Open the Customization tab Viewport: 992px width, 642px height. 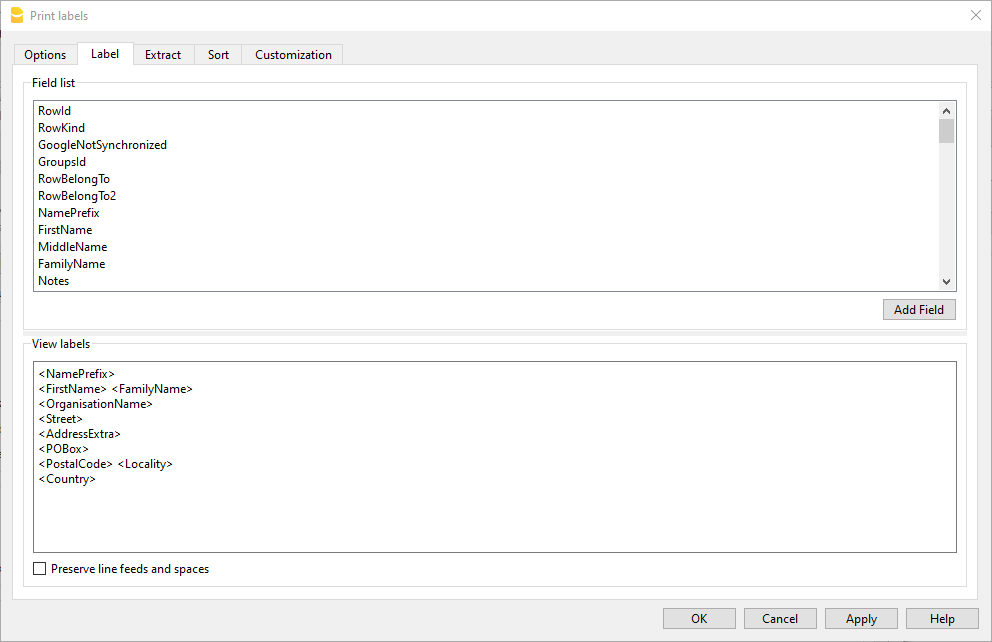pos(293,55)
